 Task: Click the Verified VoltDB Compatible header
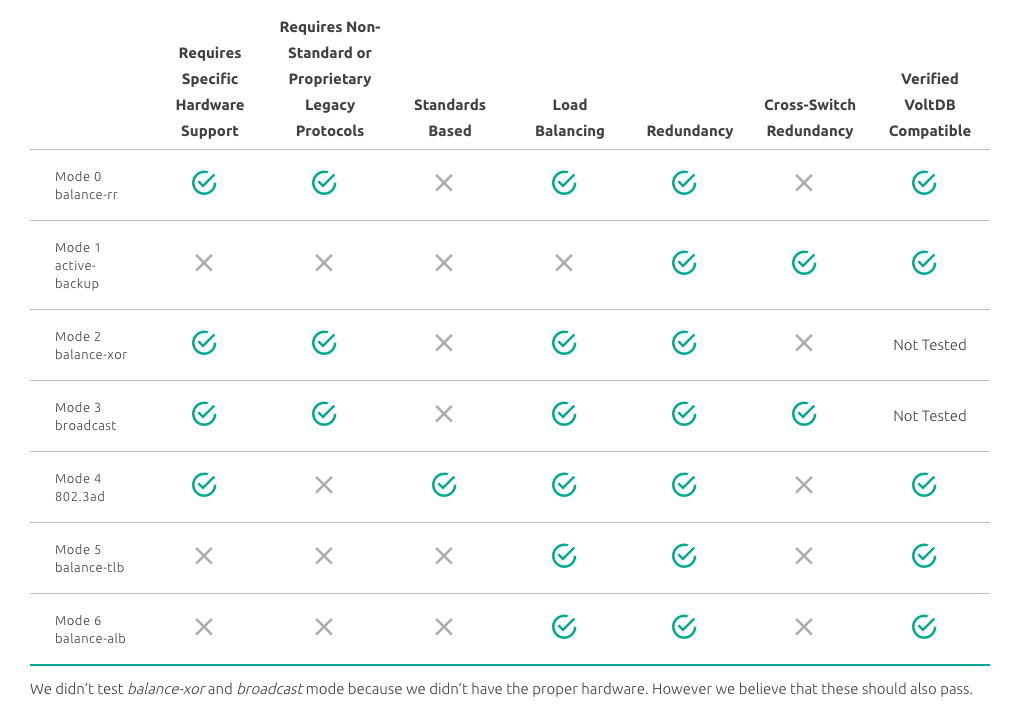click(x=930, y=105)
